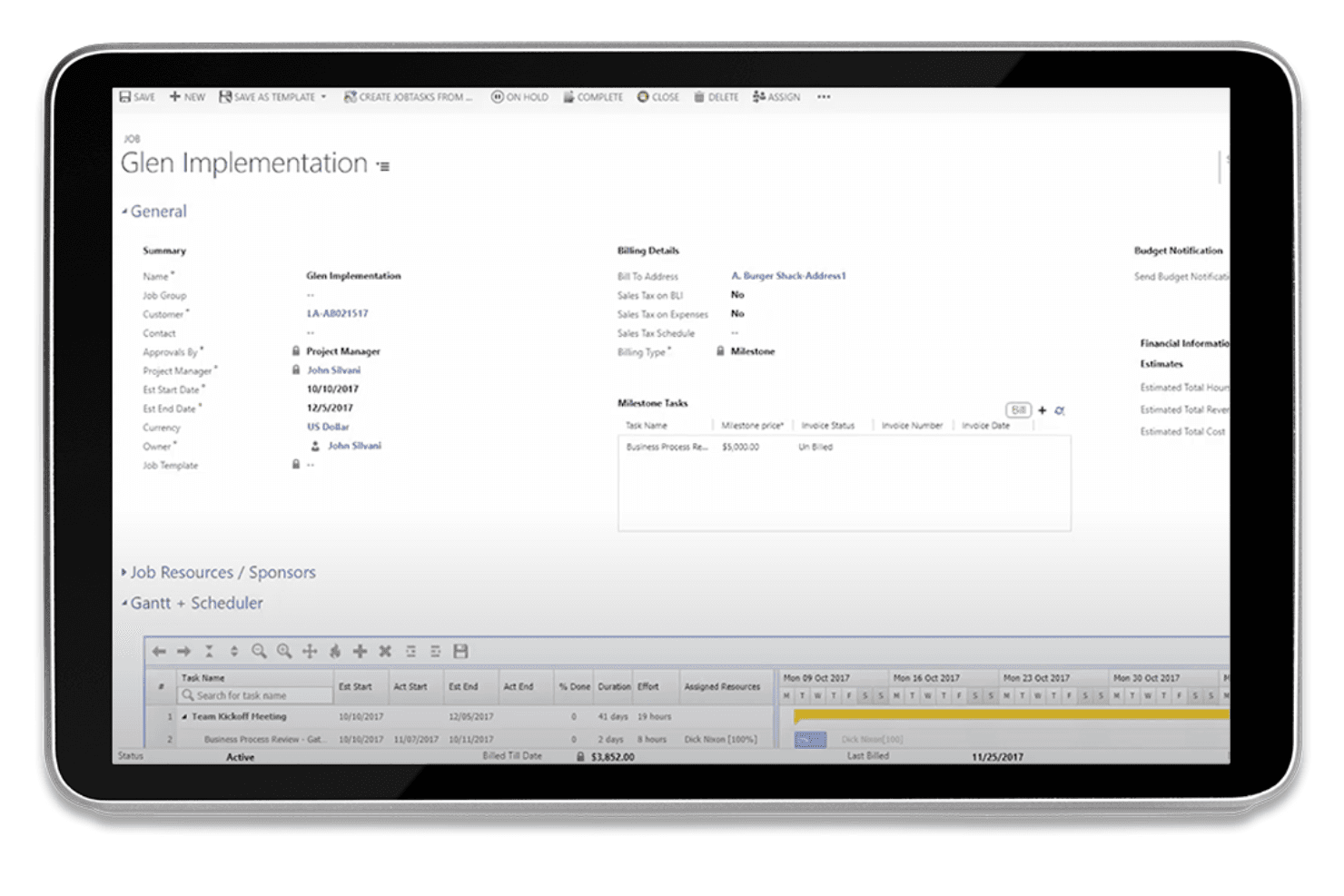Click the icon right of the milestone plus
Image resolution: width=1344 pixels, height=896 pixels.
coord(1060,410)
